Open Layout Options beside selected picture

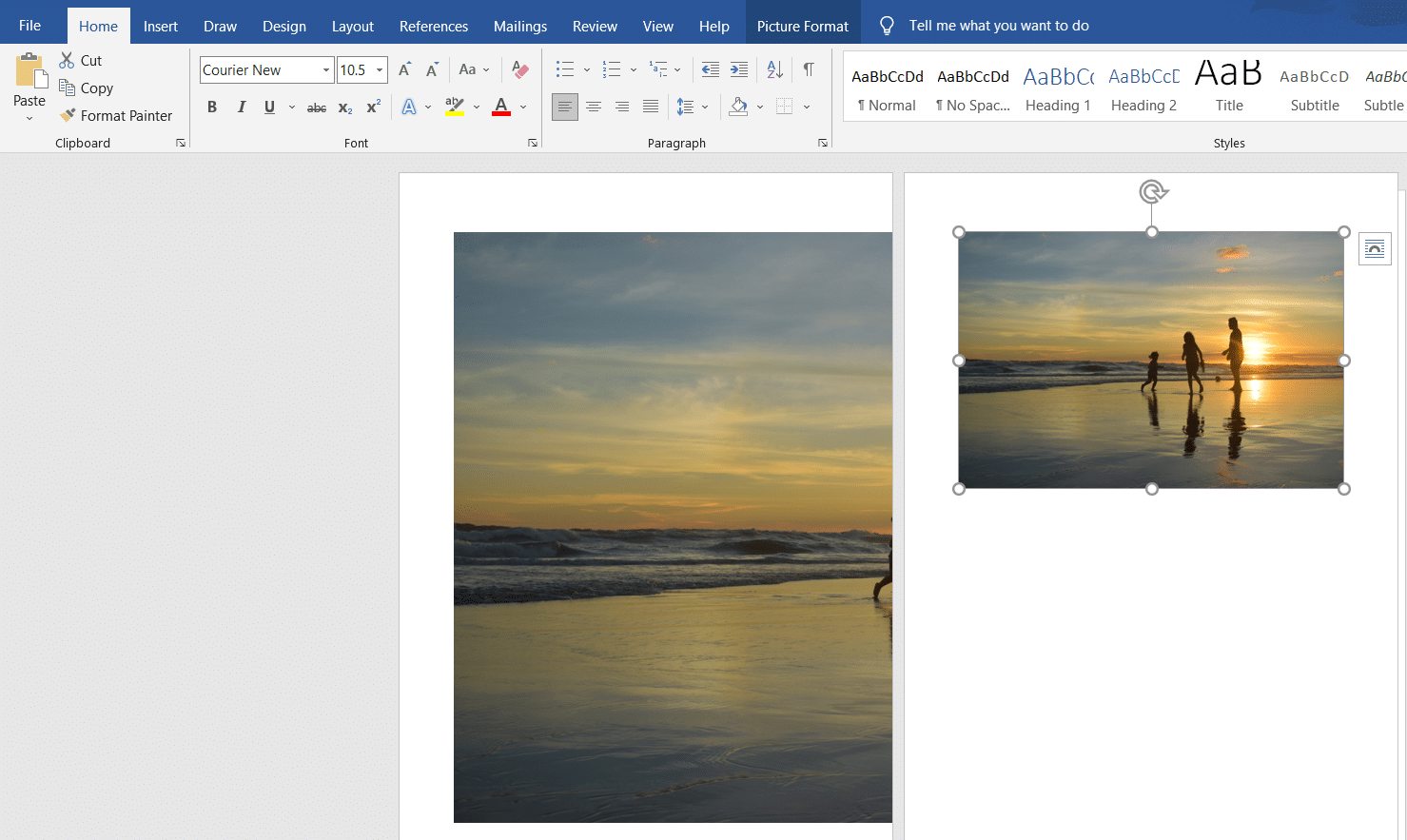point(1375,249)
